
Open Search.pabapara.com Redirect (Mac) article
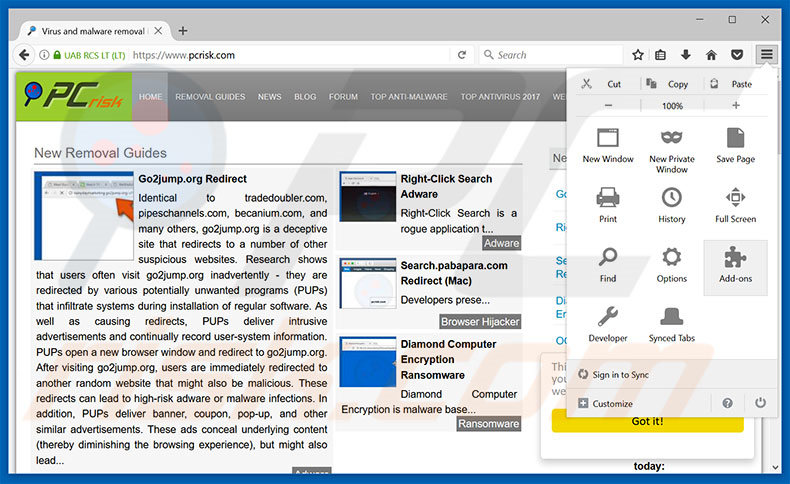tap(454, 273)
